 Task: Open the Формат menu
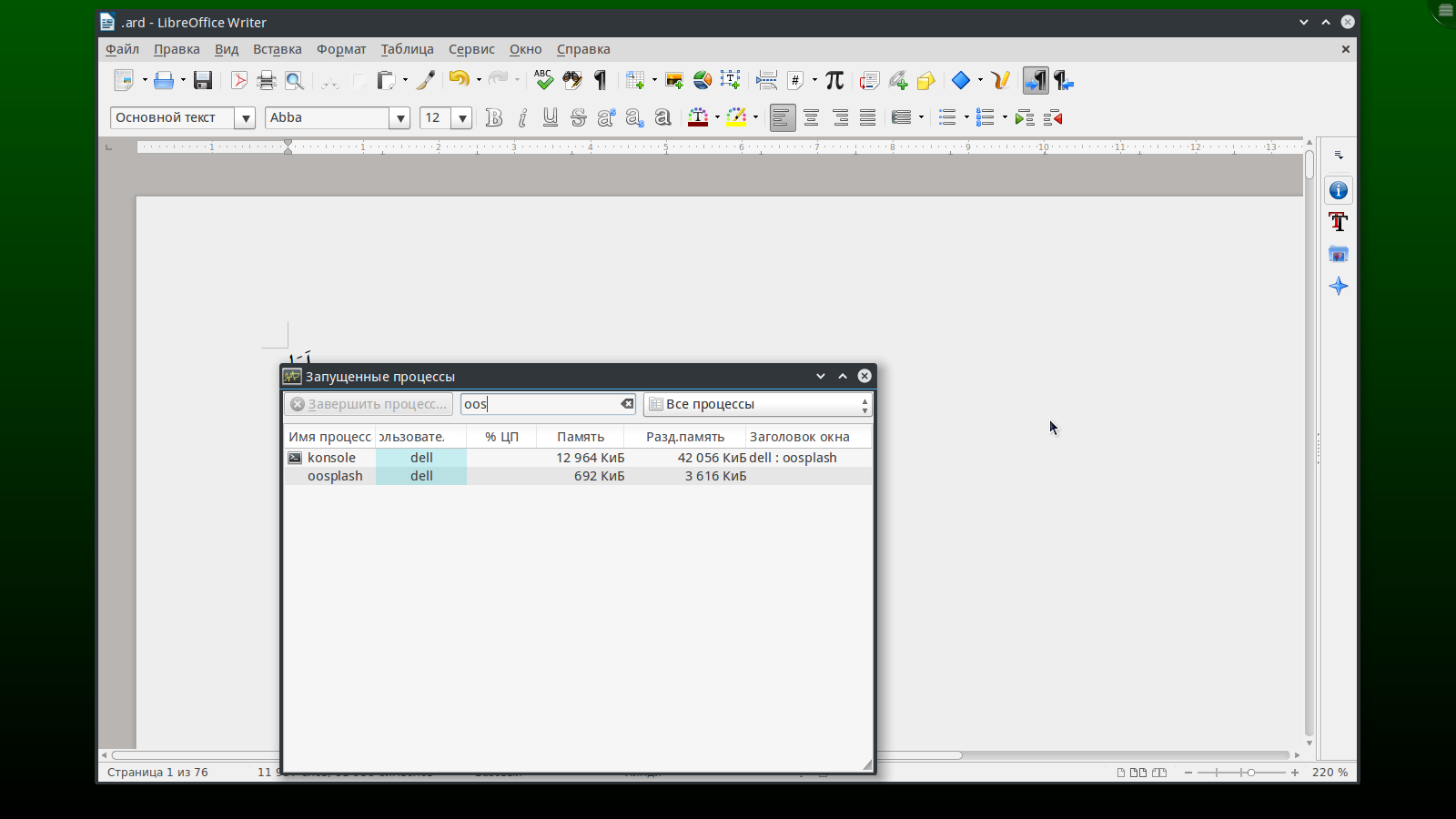click(341, 49)
